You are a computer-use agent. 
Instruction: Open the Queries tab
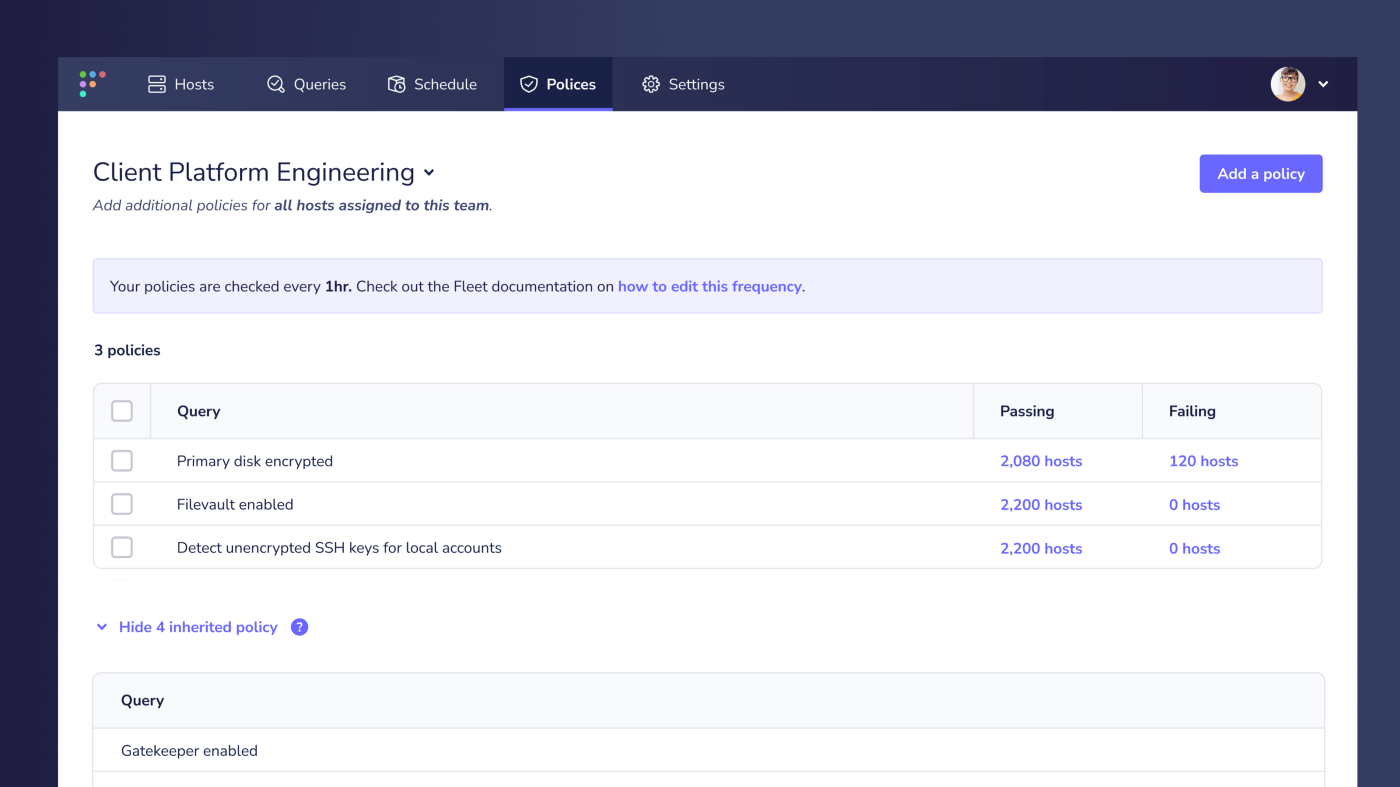(306, 84)
